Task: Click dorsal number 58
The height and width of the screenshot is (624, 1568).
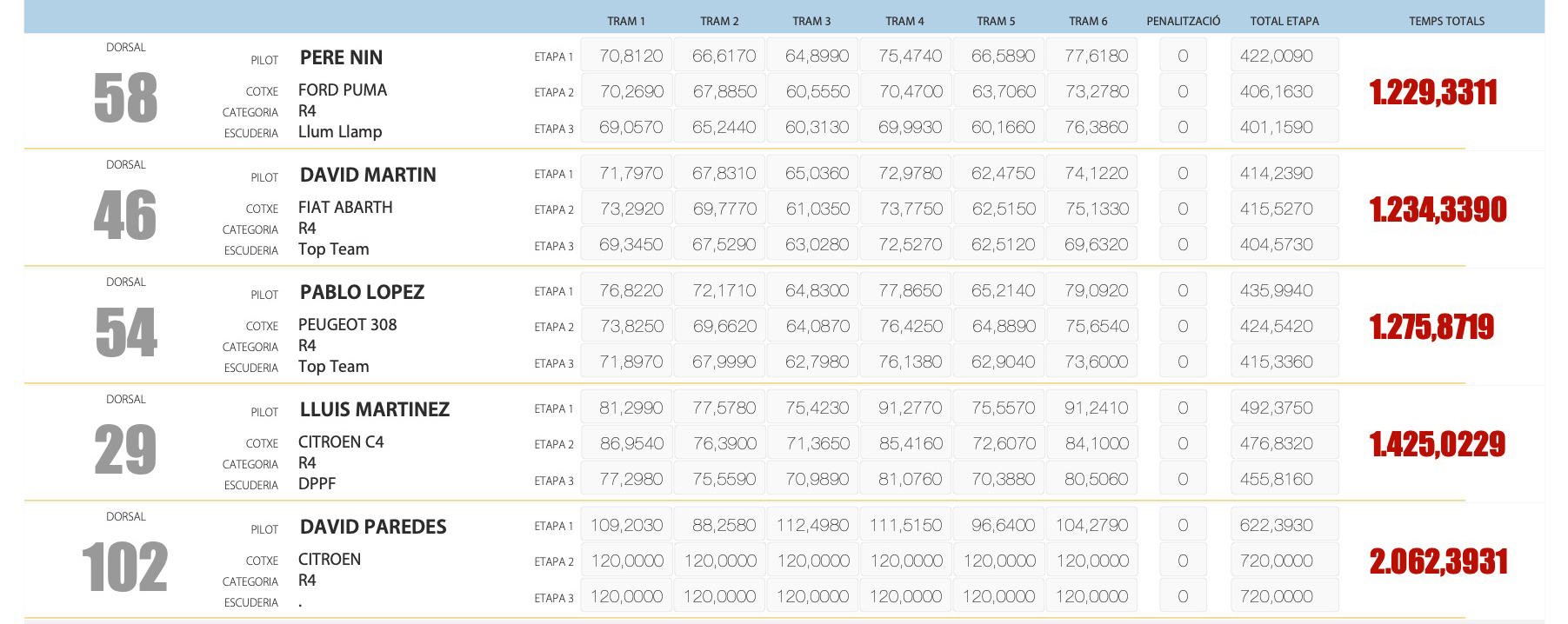Action: pos(126,98)
